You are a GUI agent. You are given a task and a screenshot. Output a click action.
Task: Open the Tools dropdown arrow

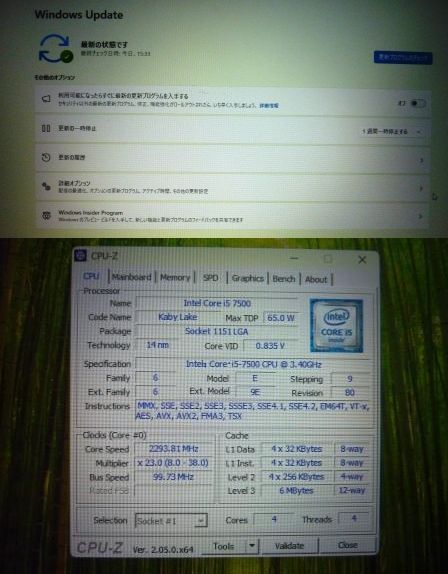[252, 546]
